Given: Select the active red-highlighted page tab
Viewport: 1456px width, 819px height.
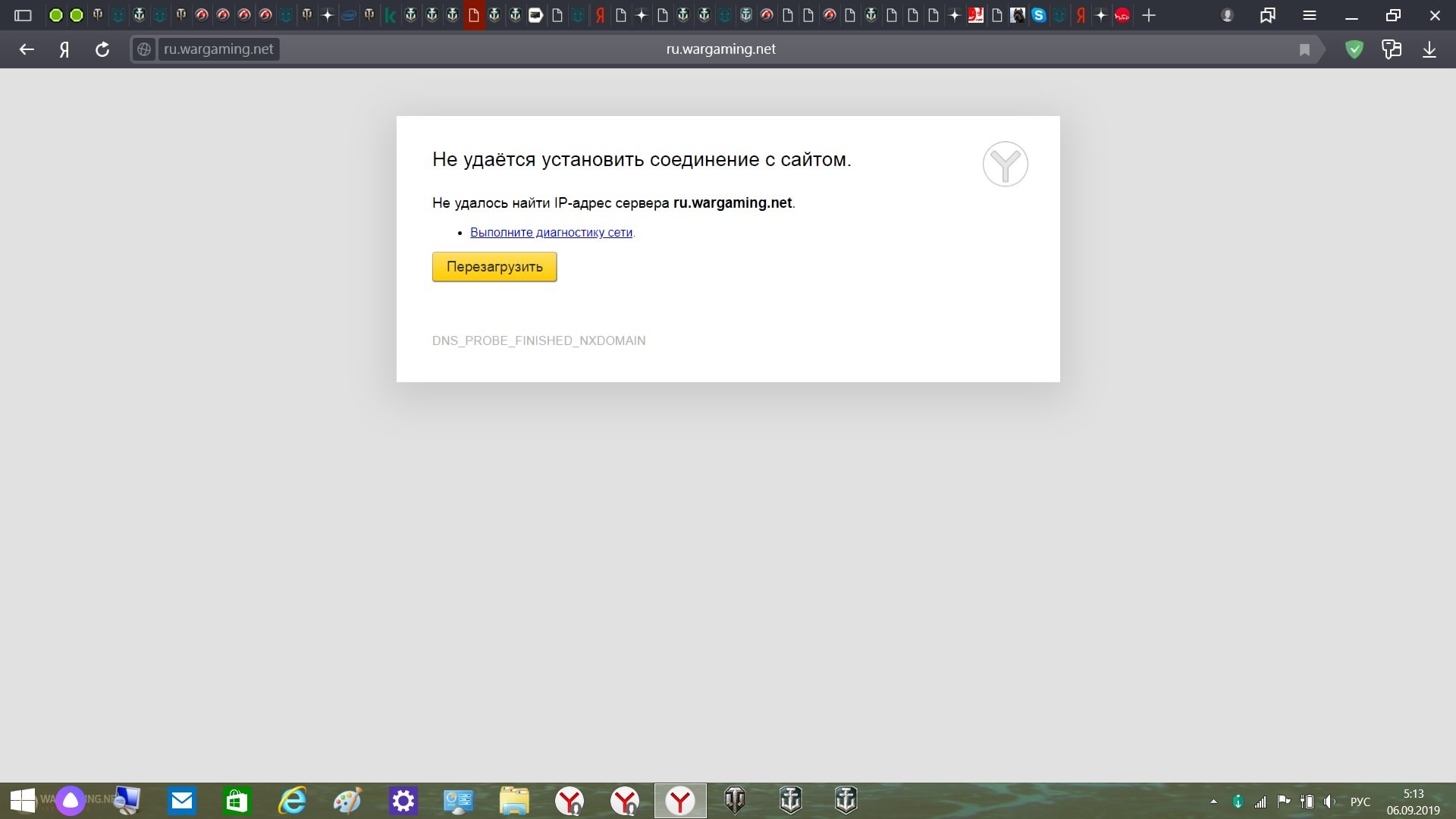Looking at the screenshot, I should (474, 15).
